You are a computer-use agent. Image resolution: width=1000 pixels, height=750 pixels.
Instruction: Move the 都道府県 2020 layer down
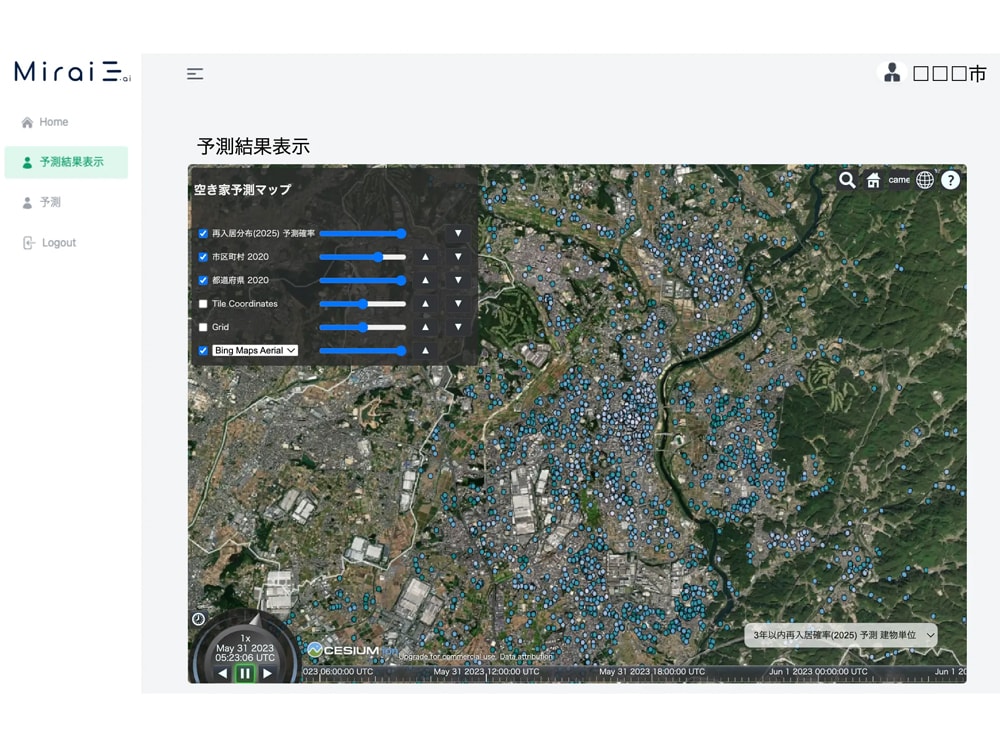tap(458, 281)
